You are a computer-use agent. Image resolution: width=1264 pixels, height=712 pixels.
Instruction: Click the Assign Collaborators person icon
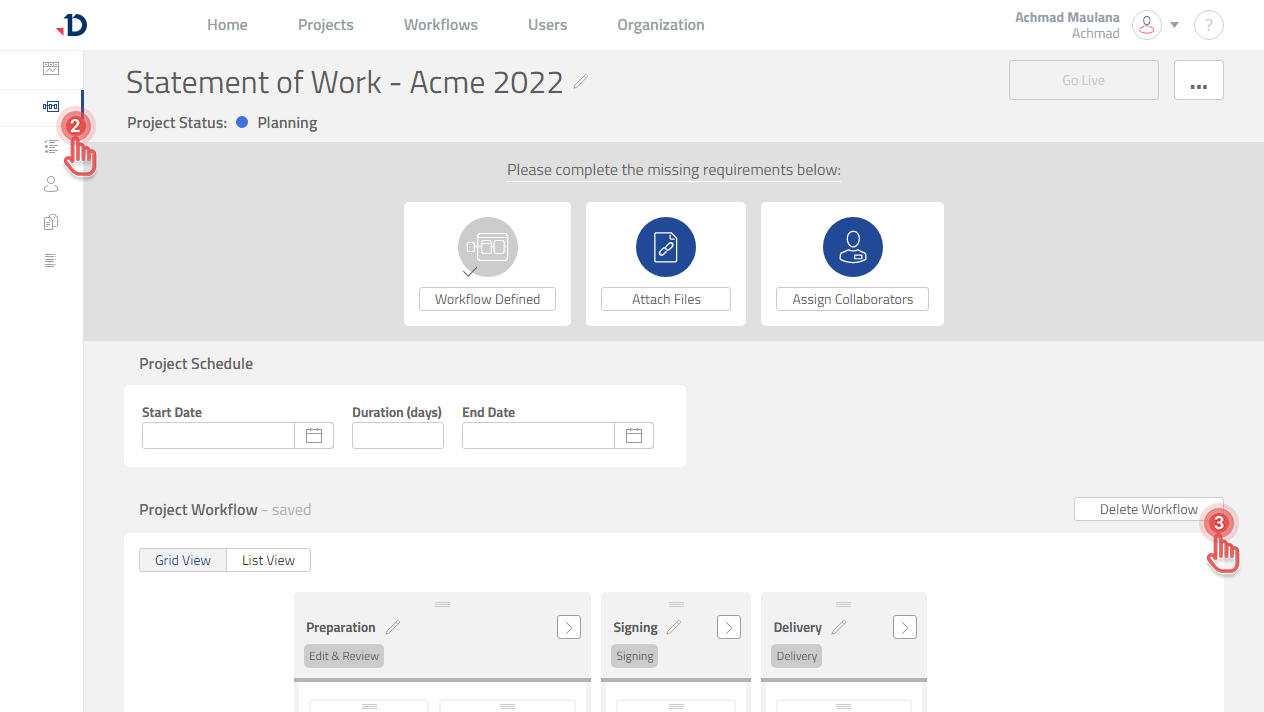(x=852, y=247)
